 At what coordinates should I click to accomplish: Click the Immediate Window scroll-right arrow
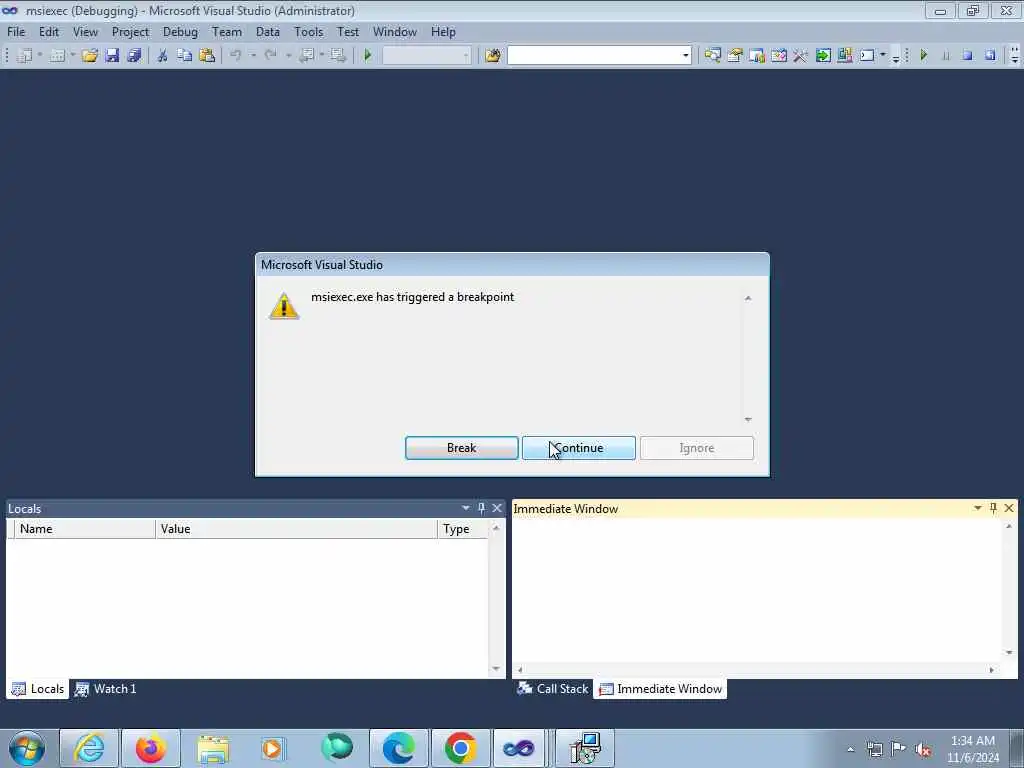pyautogui.click(x=992, y=669)
